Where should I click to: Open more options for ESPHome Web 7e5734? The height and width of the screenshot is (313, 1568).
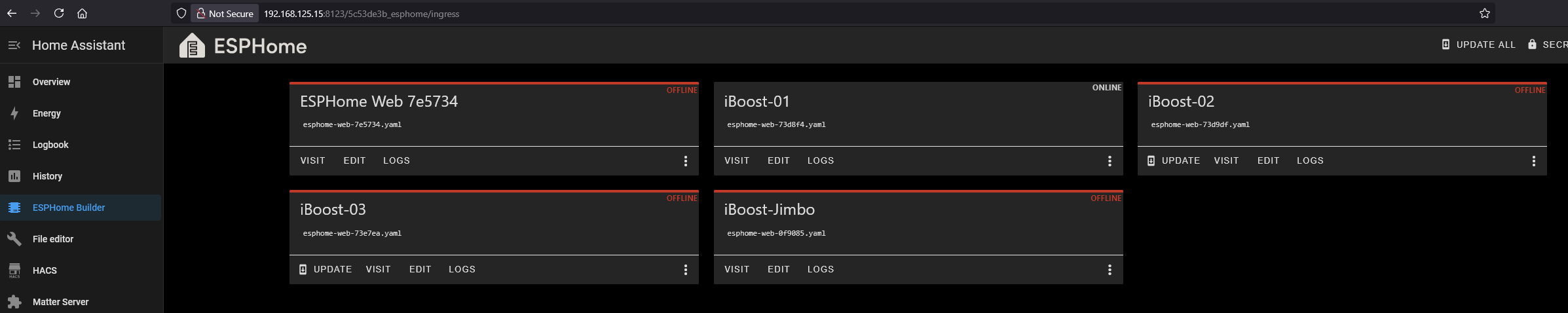click(x=686, y=161)
